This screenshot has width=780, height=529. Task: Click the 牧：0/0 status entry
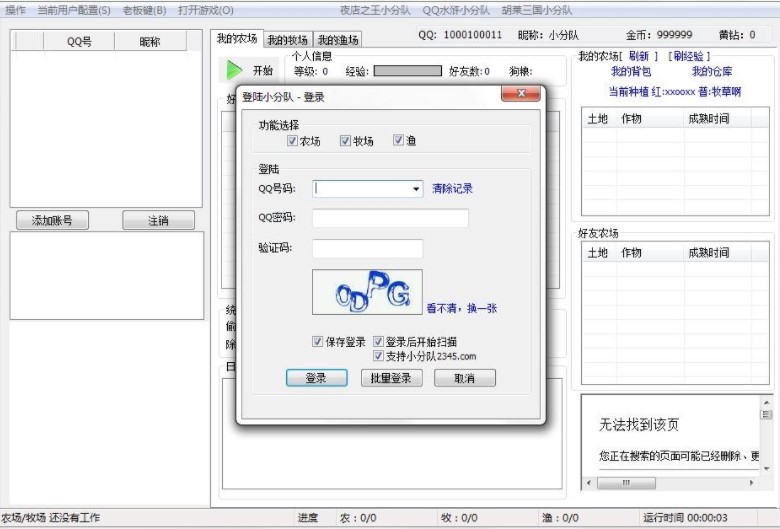(x=459, y=518)
